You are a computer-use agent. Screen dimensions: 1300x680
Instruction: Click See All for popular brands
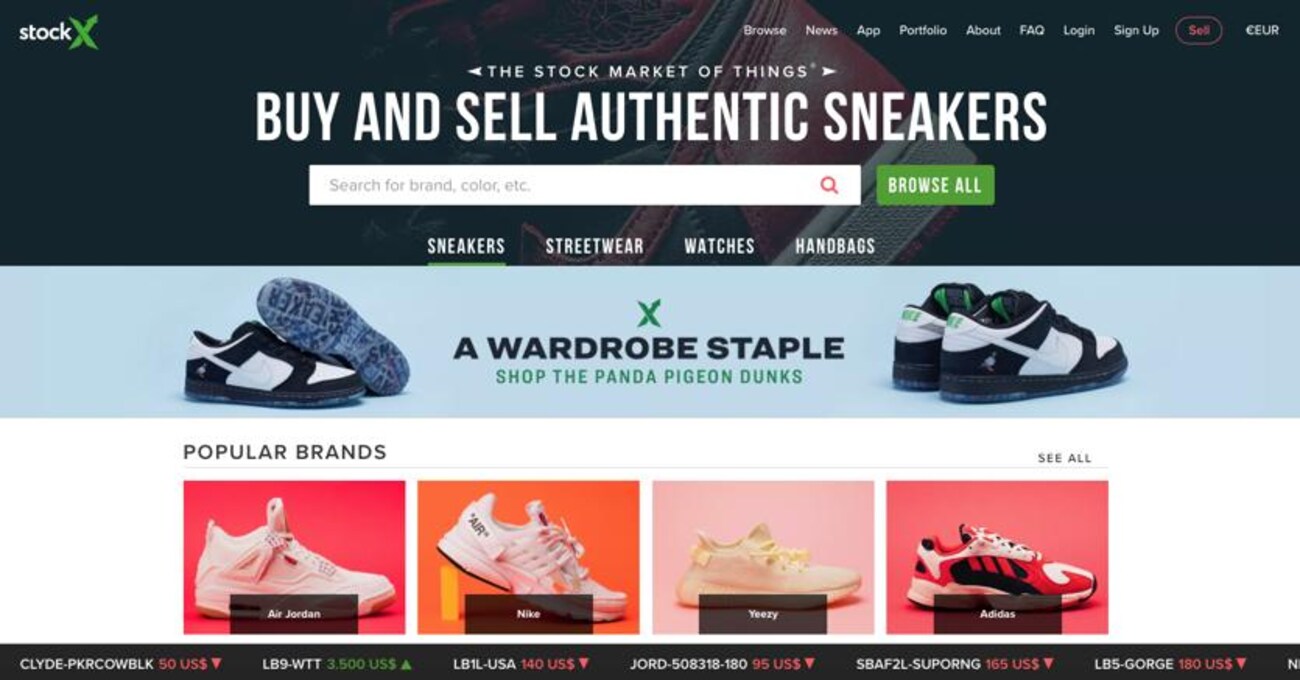[x=1064, y=458]
